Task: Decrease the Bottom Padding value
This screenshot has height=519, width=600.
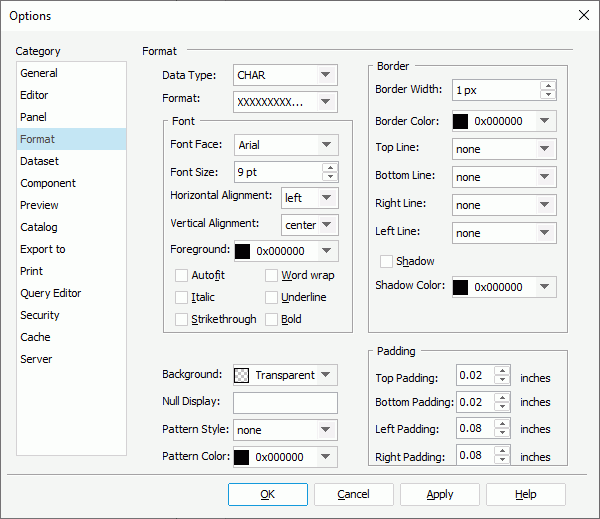Action: pyautogui.click(x=502, y=406)
